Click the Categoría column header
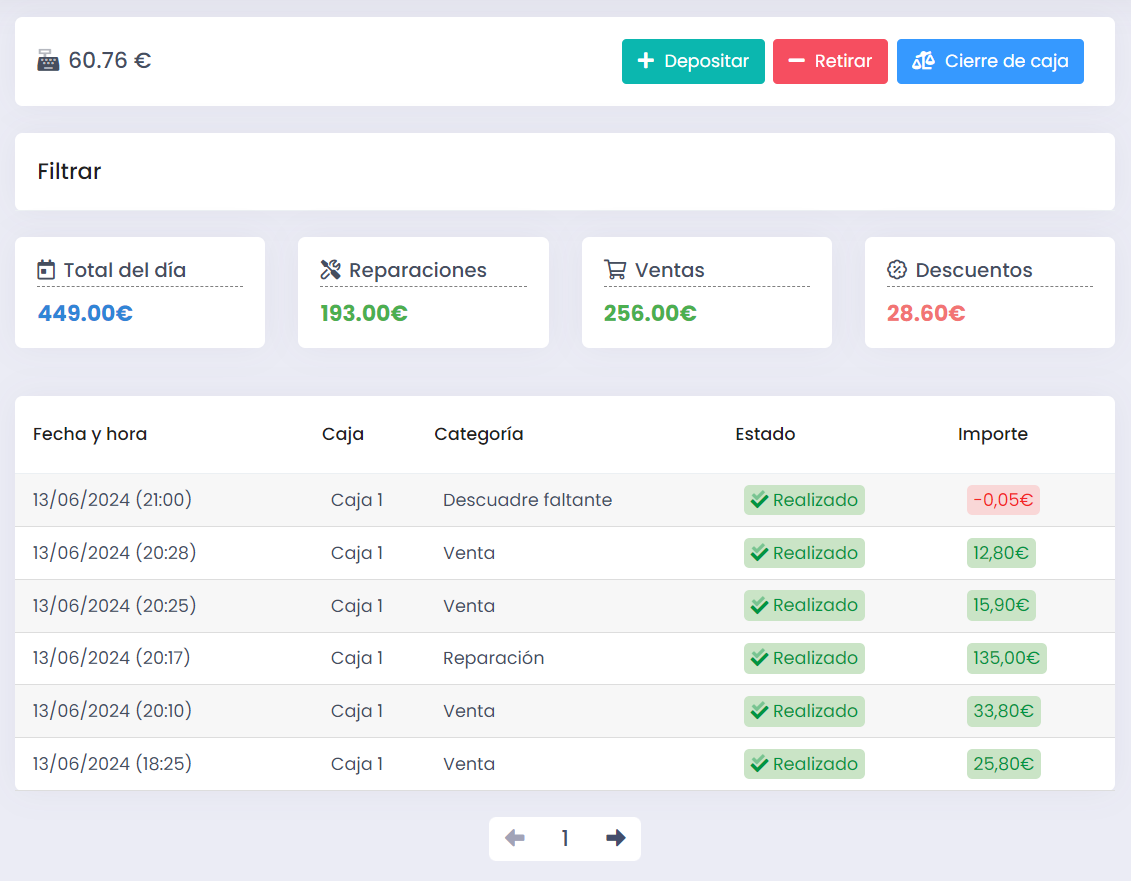The image size is (1131, 881). click(x=478, y=434)
